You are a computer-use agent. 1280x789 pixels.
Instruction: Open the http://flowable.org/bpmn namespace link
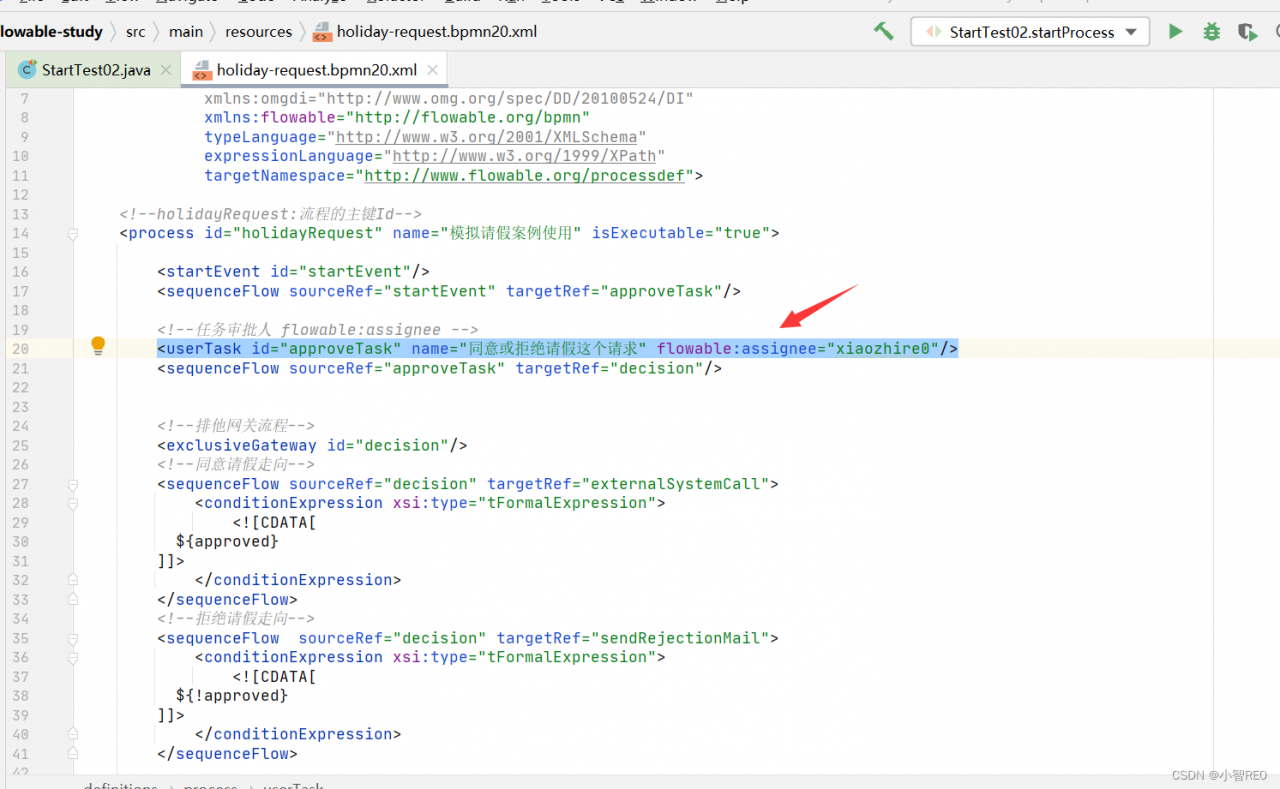pyautogui.click(x=467, y=118)
